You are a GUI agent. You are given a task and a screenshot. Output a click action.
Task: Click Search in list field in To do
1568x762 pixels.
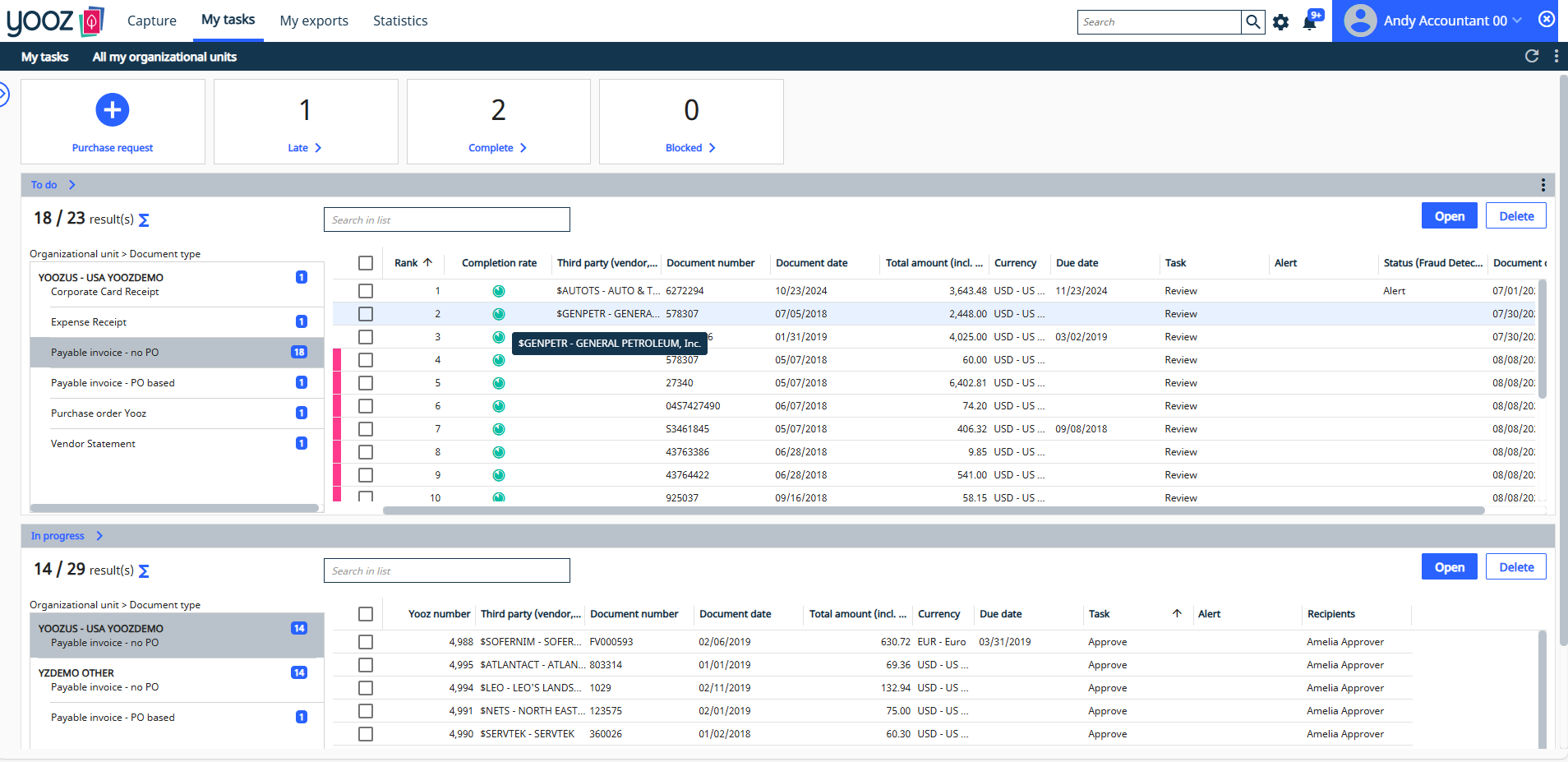pos(446,219)
